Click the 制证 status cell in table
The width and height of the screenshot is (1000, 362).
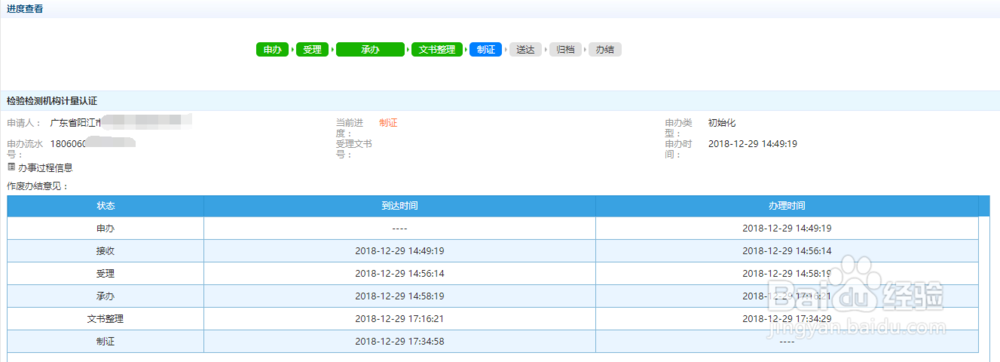point(106,341)
